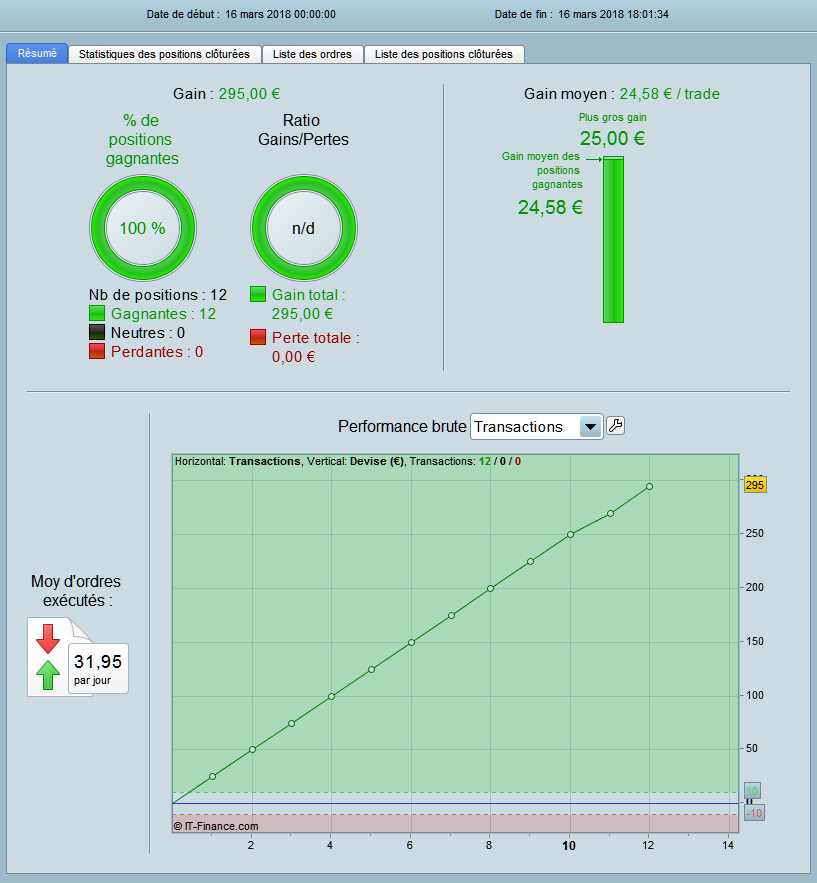Click the 'Nb de positions : 12' text
The width and height of the screenshot is (817, 883).
(158, 295)
